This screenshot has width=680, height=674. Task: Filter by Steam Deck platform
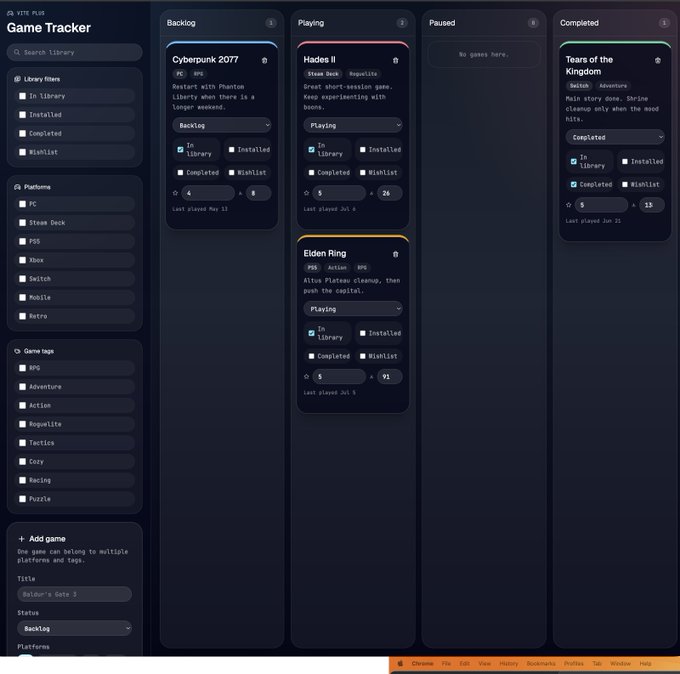point(23,222)
